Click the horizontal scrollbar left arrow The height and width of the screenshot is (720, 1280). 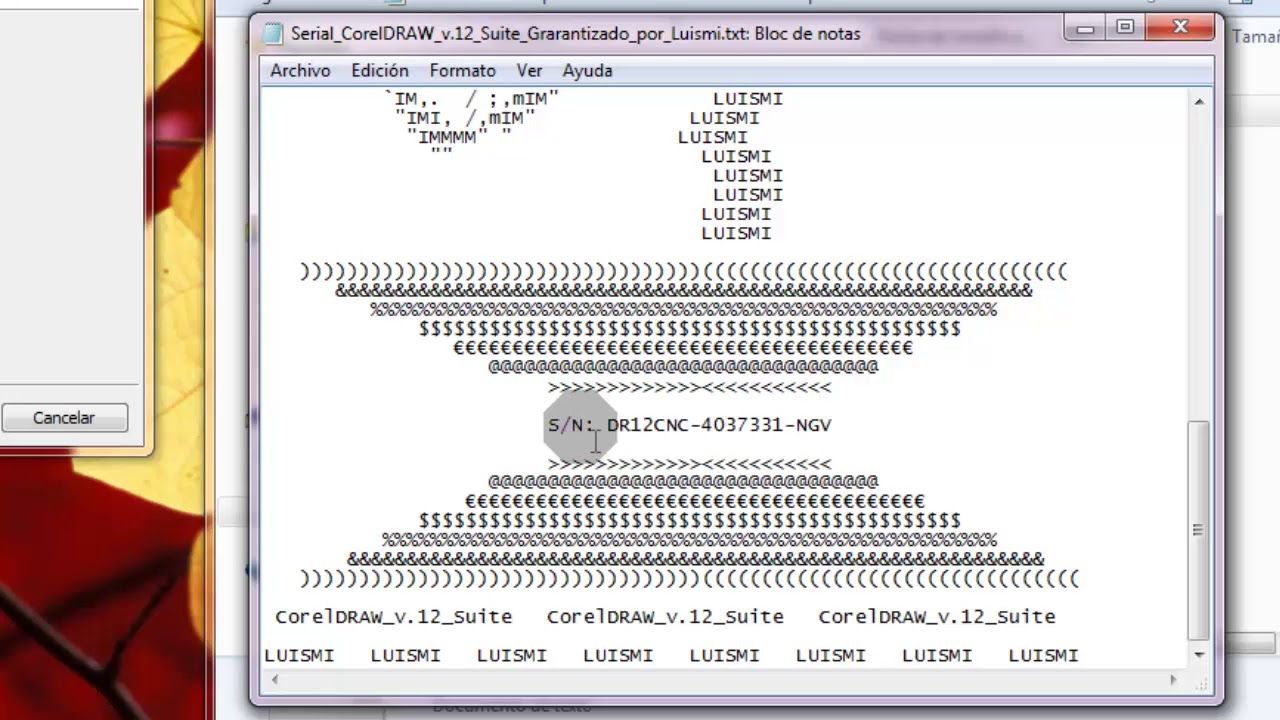click(x=274, y=680)
